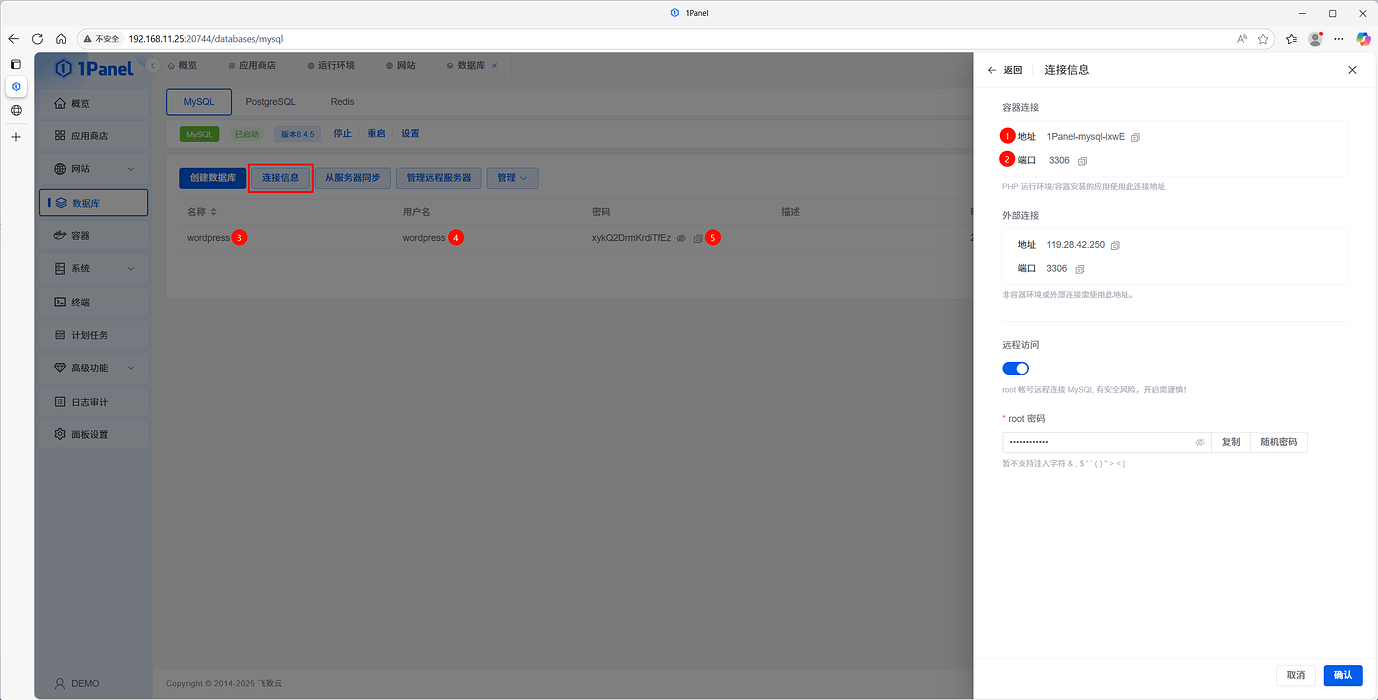Switch to the PostgreSQL tab
This screenshot has height=700, width=1378.
pyautogui.click(x=270, y=101)
